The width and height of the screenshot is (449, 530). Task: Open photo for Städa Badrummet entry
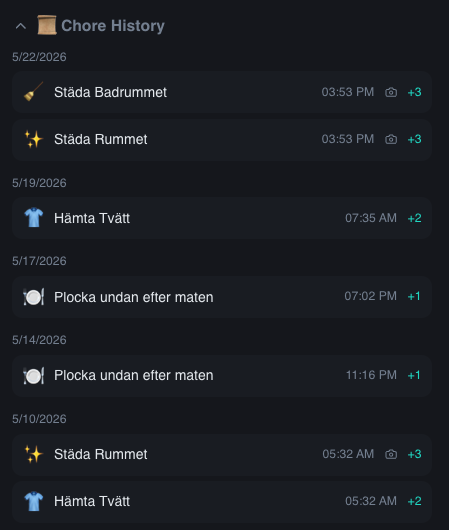tap(391, 92)
